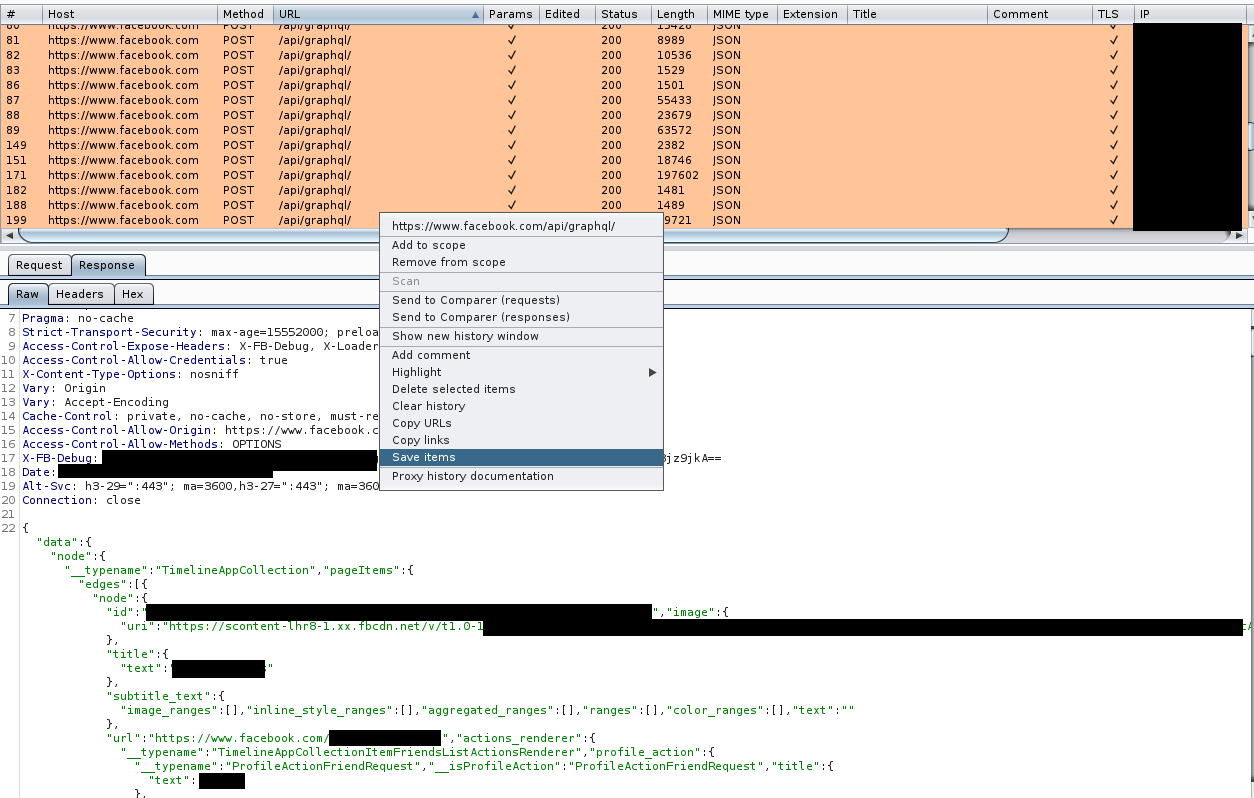Click the Vary: Accept-Encoding line
Screen dimensions: 1254x798
coord(95,402)
